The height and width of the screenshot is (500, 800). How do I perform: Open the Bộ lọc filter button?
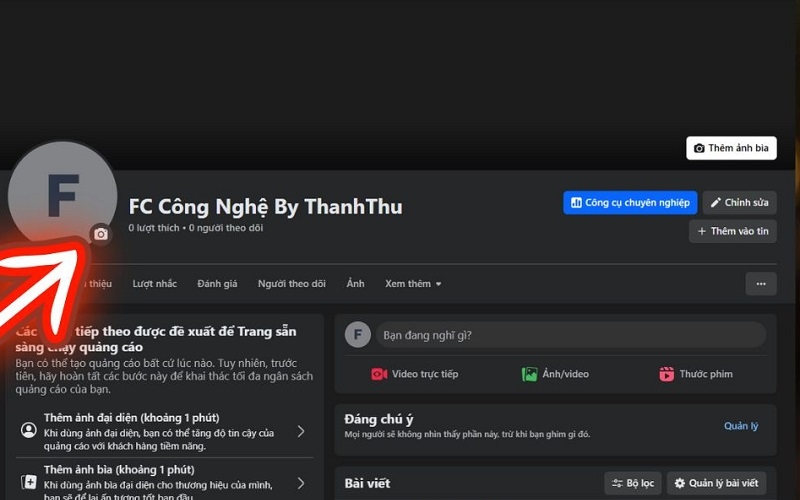(633, 483)
